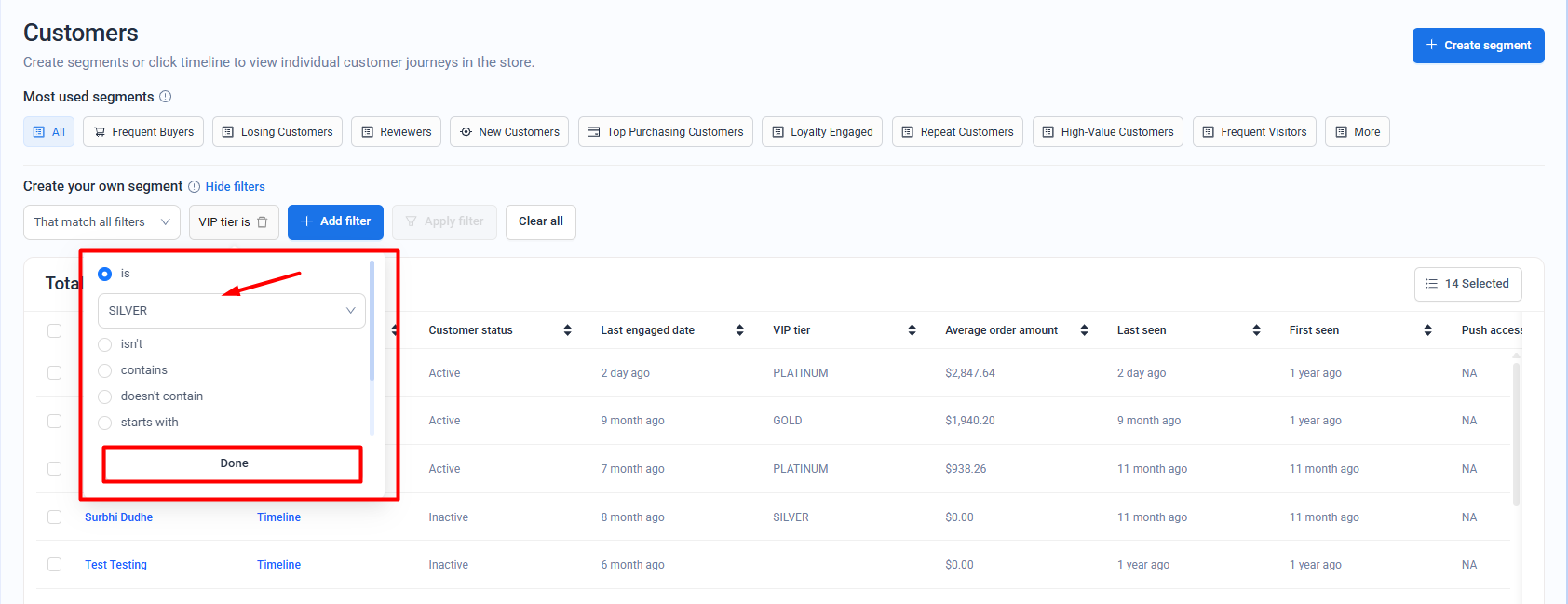This screenshot has width=1568, height=604.
Task: Click the Create segment button
Action: pyautogui.click(x=1478, y=46)
